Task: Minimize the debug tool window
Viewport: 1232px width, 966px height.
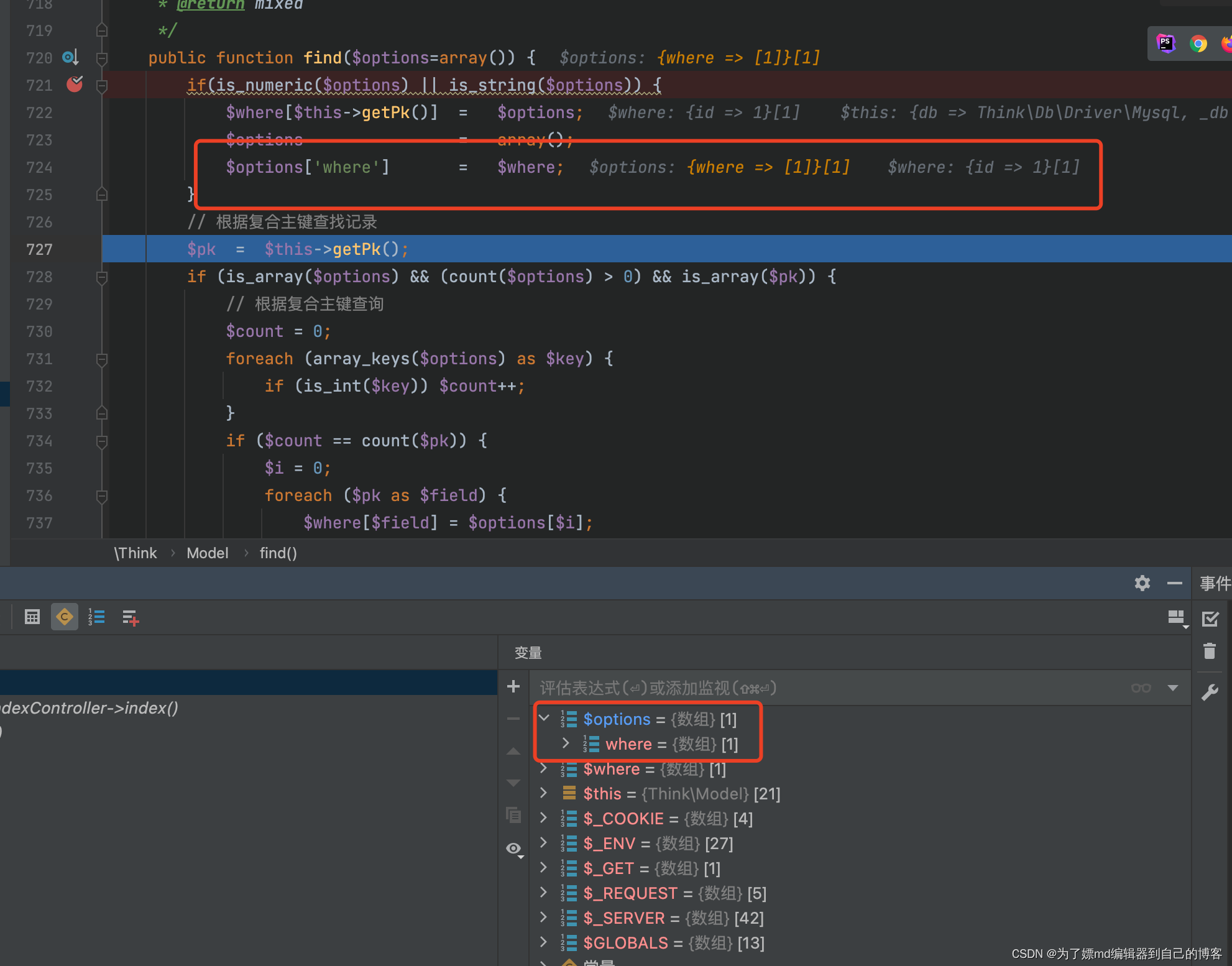Action: click(1174, 583)
